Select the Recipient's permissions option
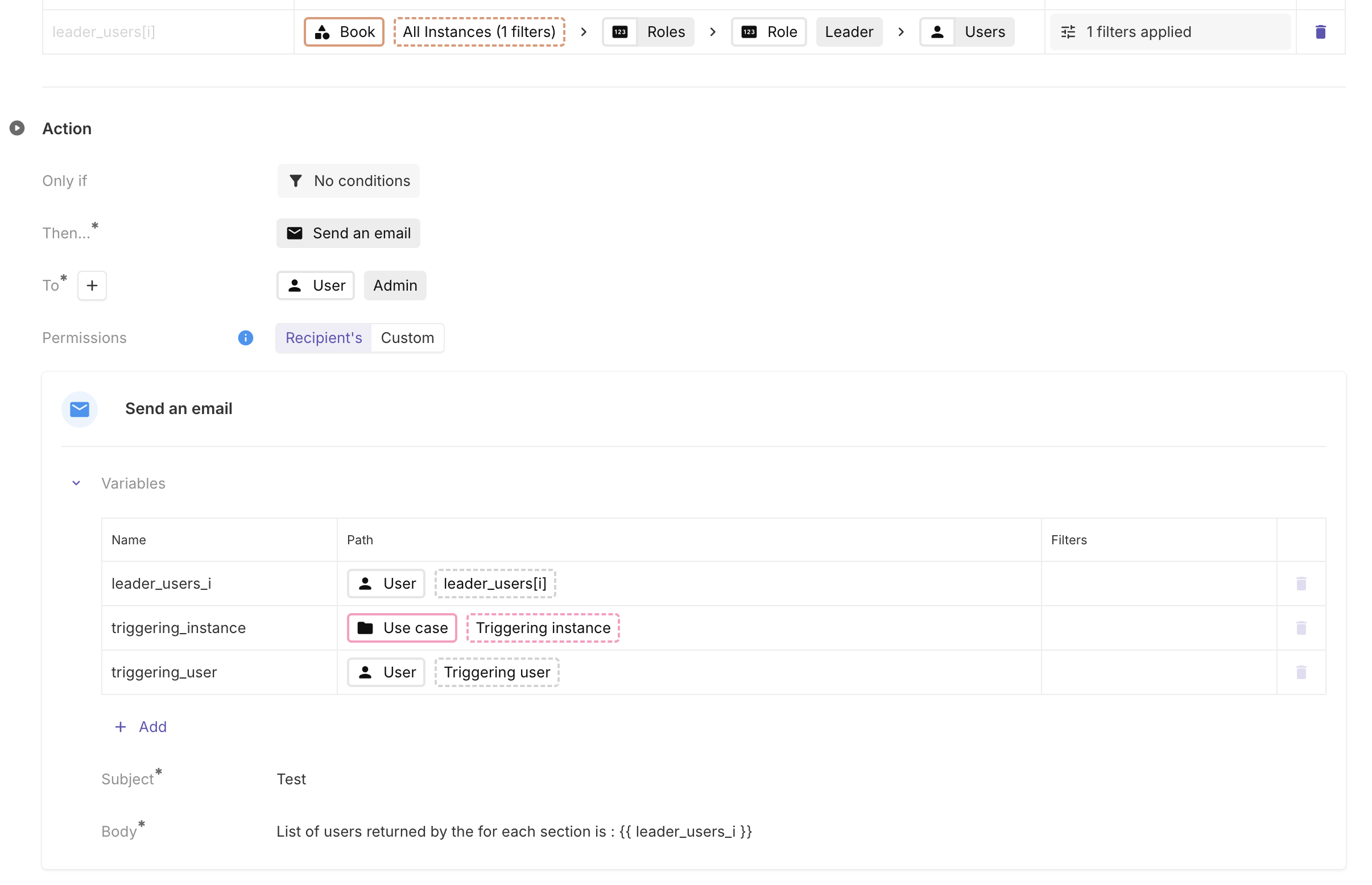The image size is (1372, 885). (324, 338)
